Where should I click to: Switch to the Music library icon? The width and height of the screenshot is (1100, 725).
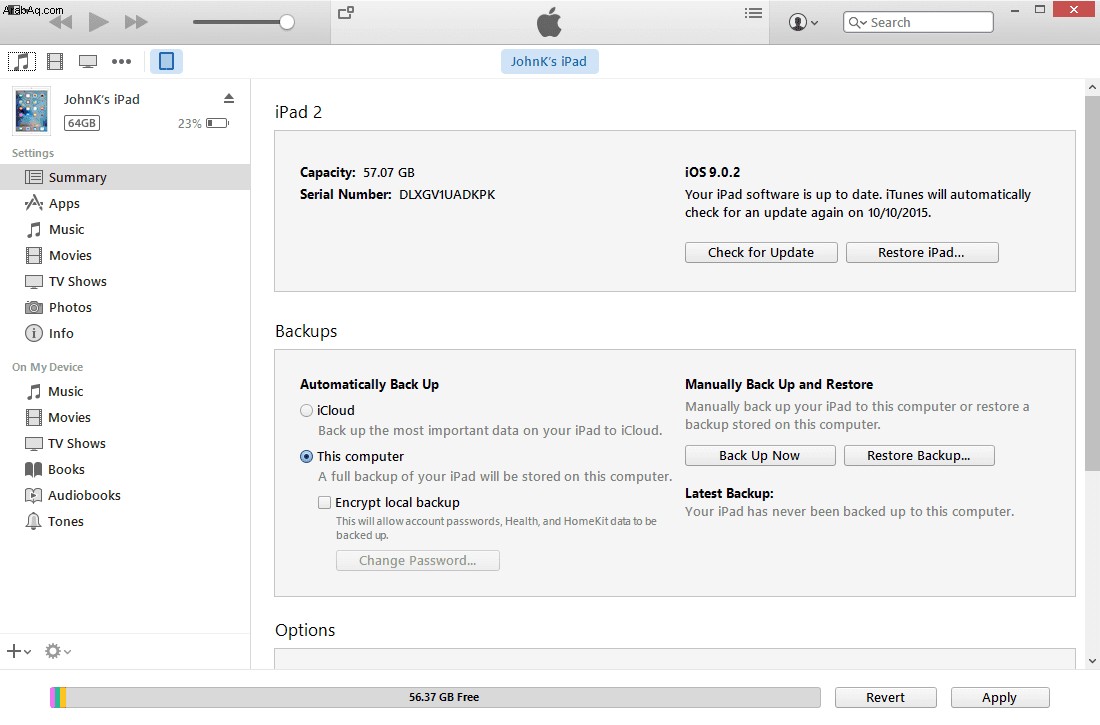tap(22, 62)
